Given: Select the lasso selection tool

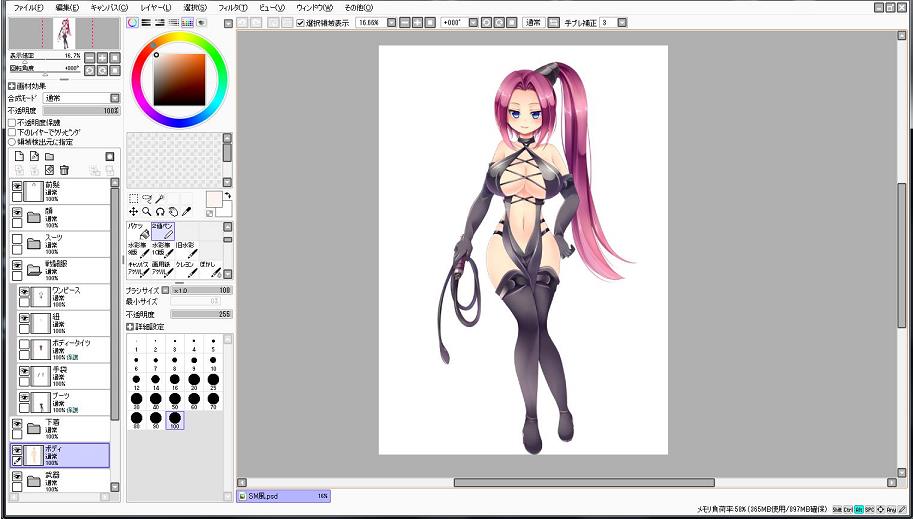Looking at the screenshot, I should tap(146, 198).
